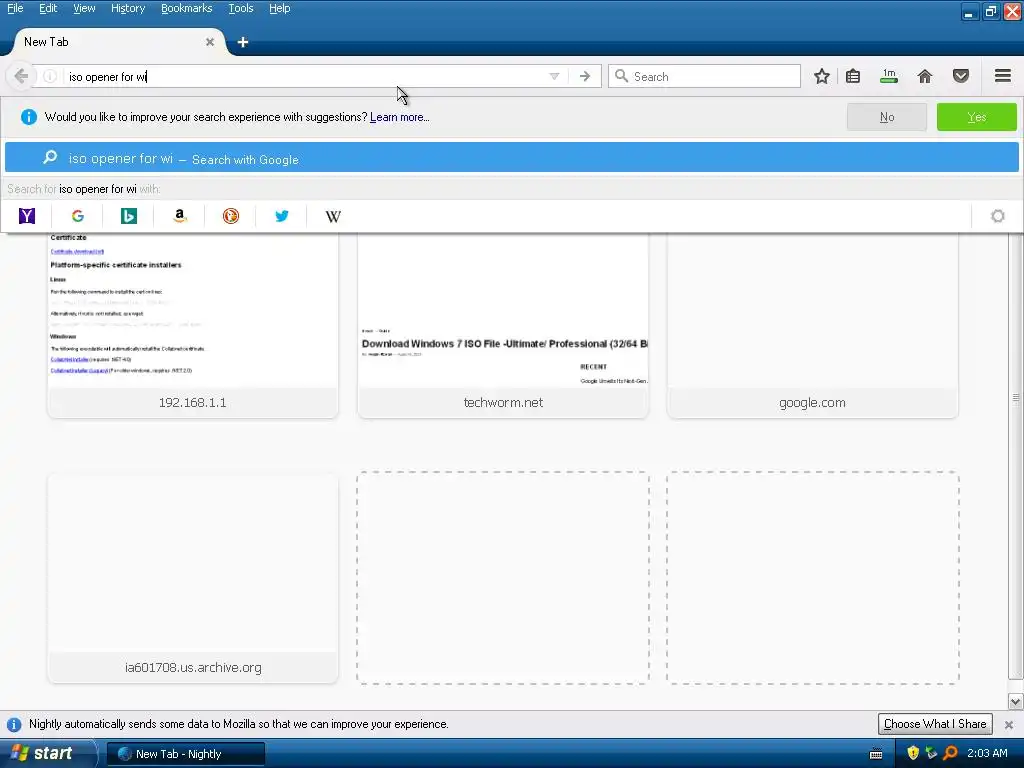
Task: Go to home page via house icon
Action: [925, 76]
